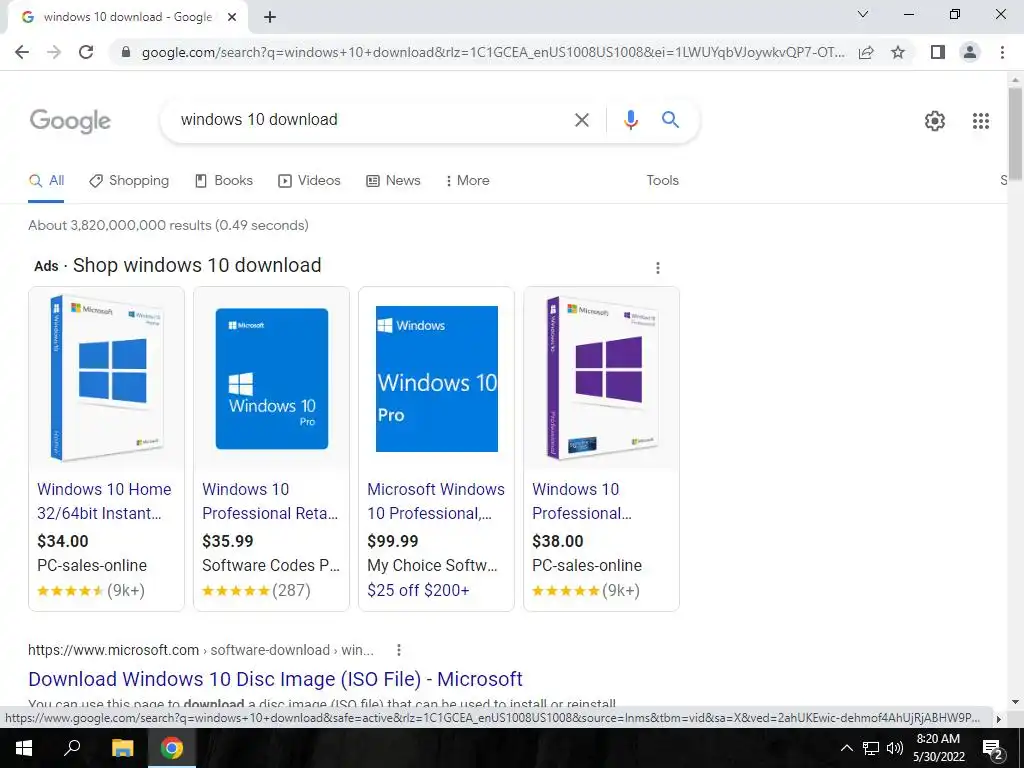Open the search Tools options
Viewport: 1024px width, 768px height.
click(662, 181)
